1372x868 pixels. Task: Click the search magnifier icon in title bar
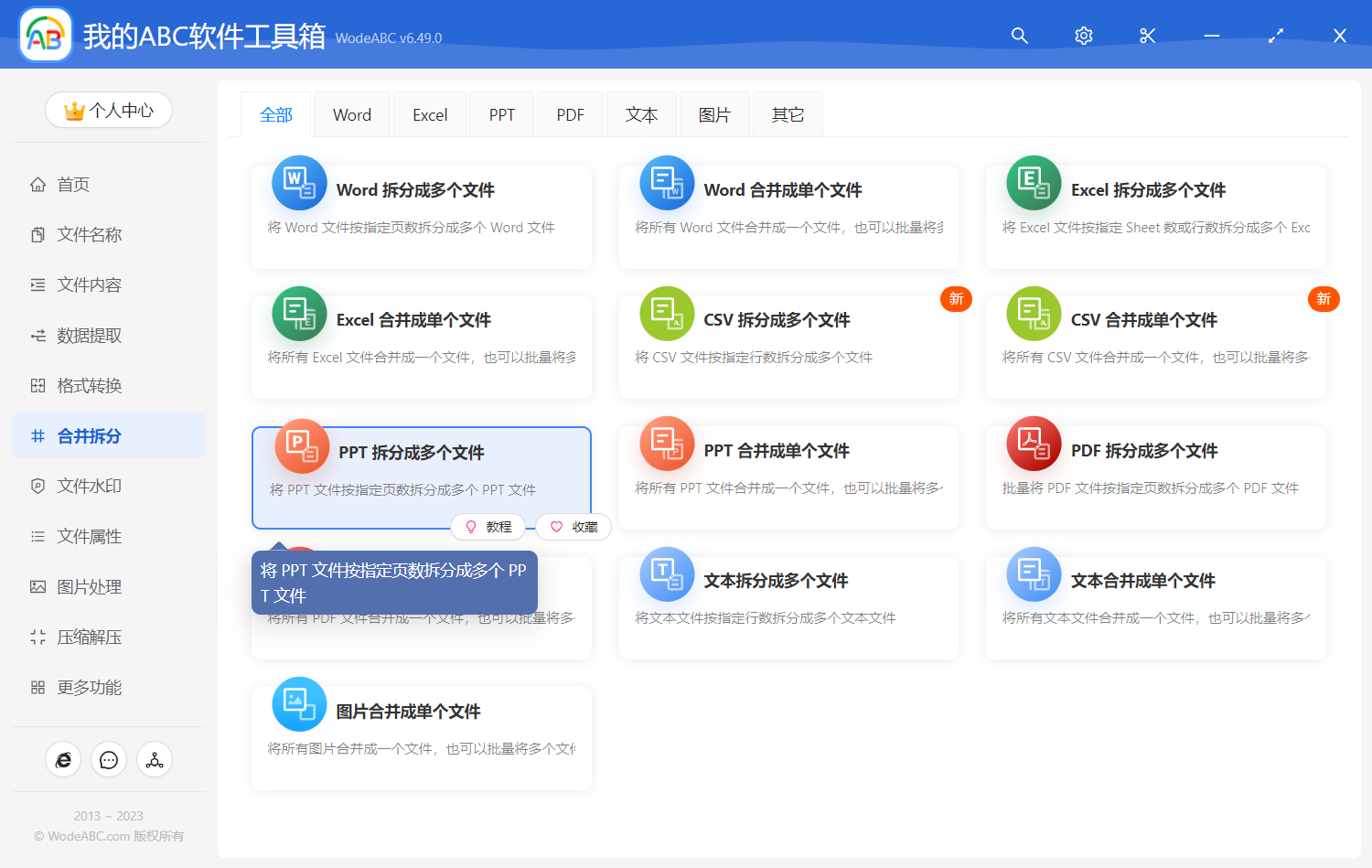[x=1019, y=36]
